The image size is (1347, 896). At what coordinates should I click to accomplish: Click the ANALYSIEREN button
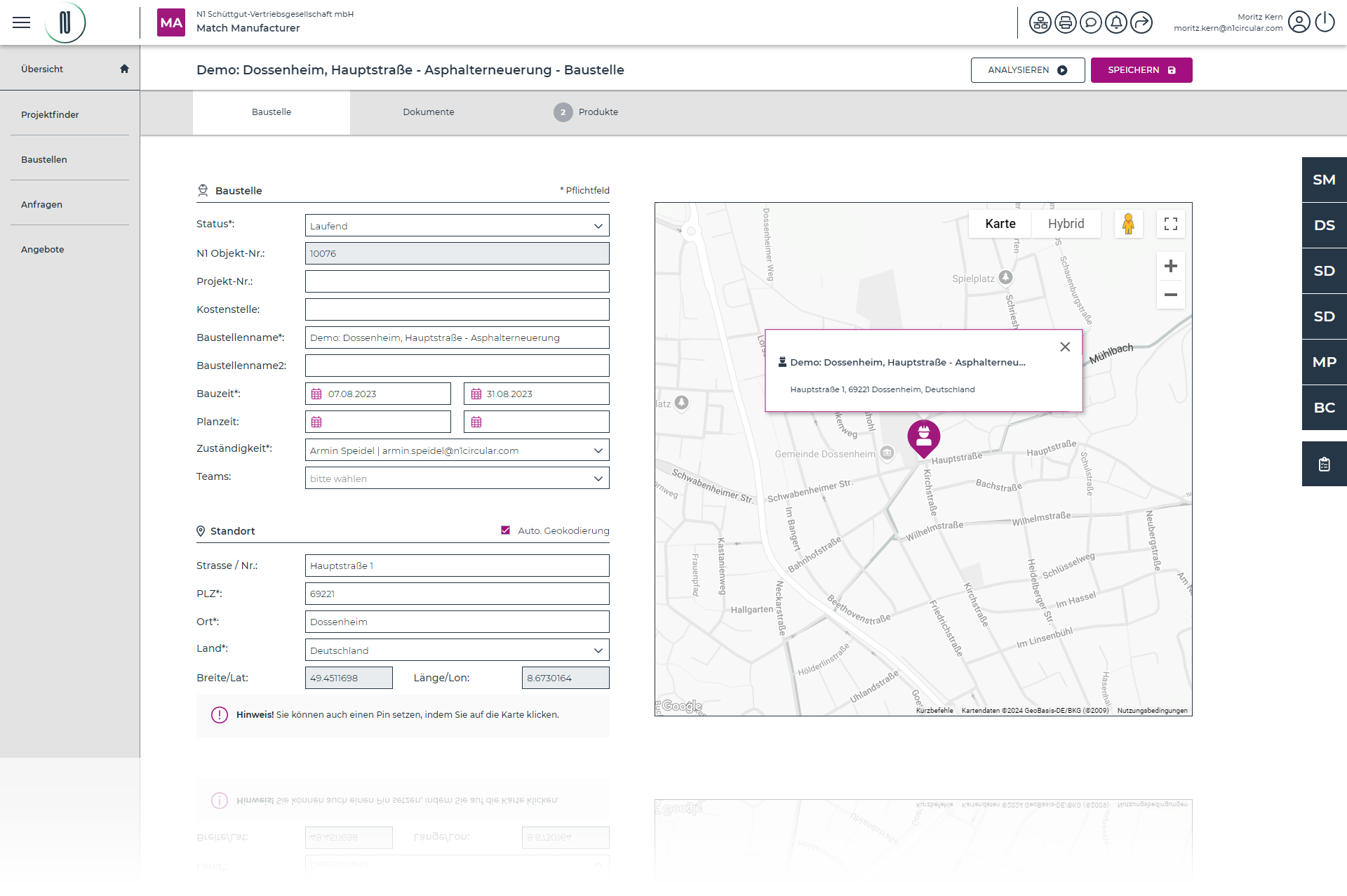point(1027,70)
